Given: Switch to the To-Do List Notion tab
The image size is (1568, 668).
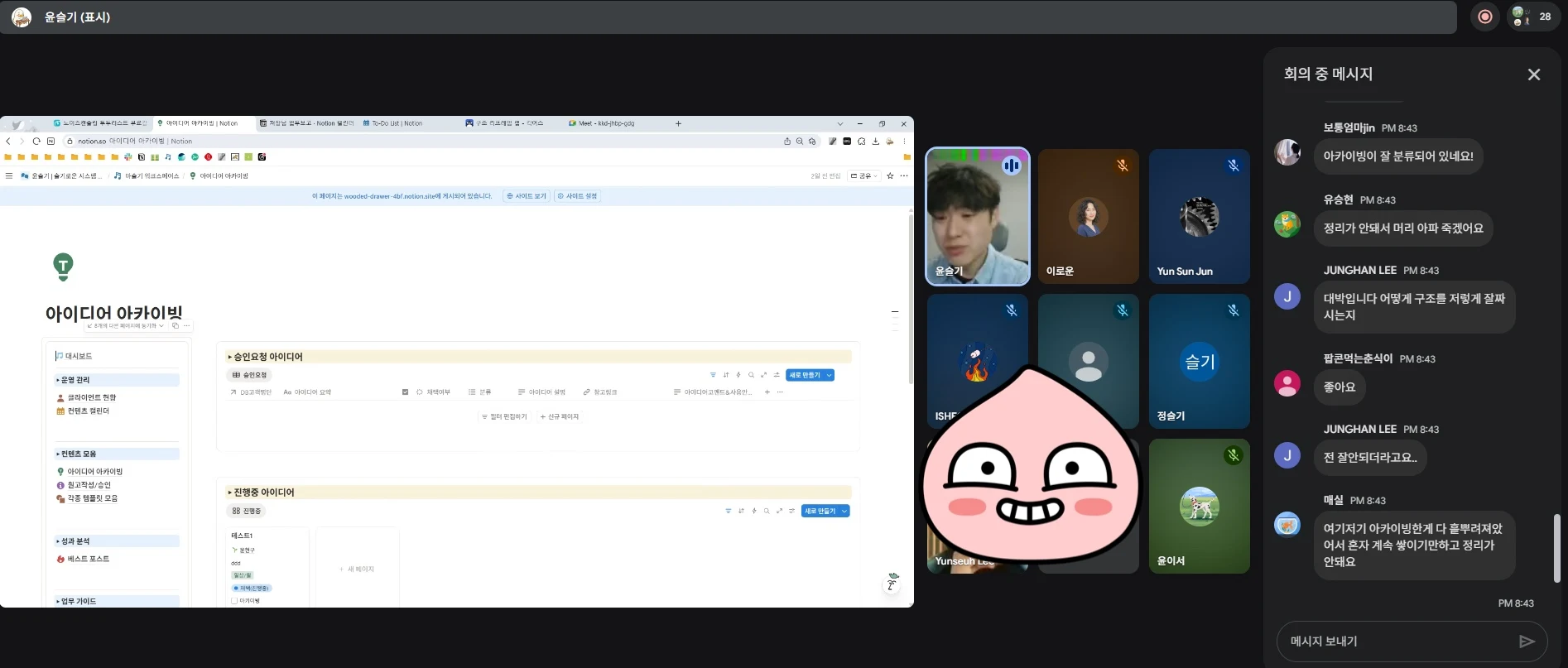Looking at the screenshot, I should [393, 123].
